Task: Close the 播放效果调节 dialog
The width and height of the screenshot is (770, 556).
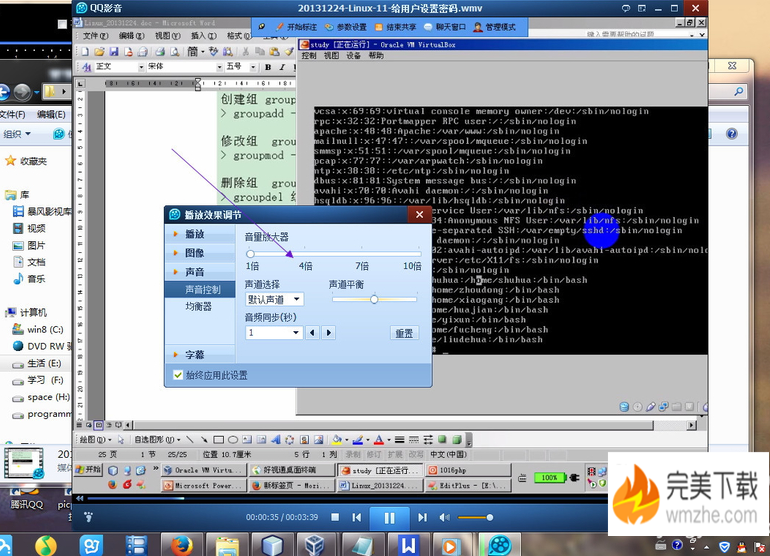Action: [x=419, y=215]
